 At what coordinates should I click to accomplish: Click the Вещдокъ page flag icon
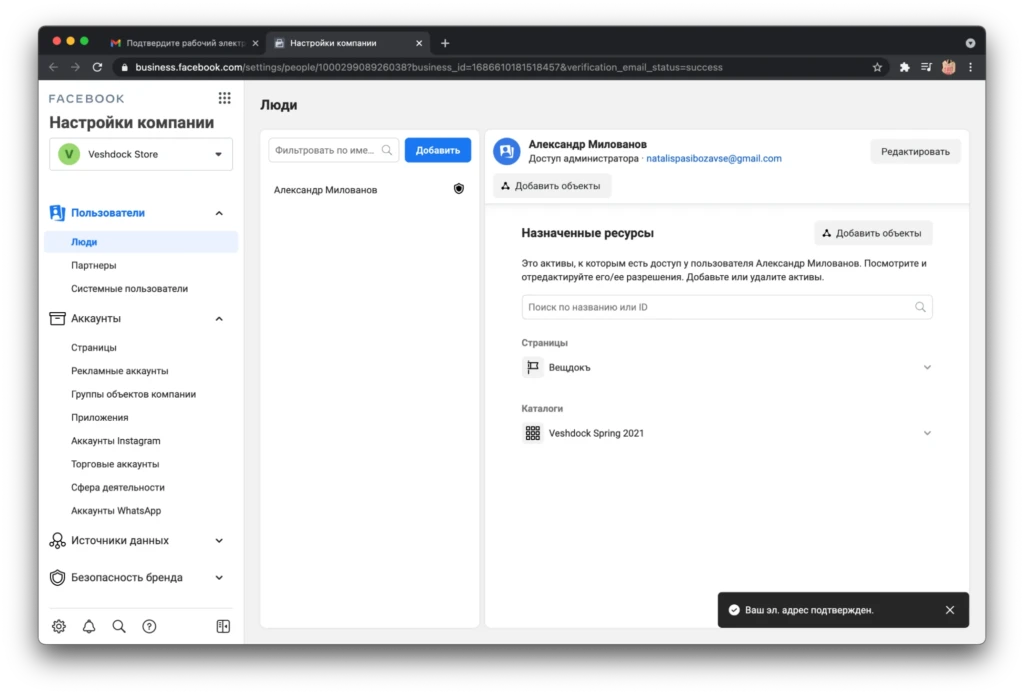[533, 367]
